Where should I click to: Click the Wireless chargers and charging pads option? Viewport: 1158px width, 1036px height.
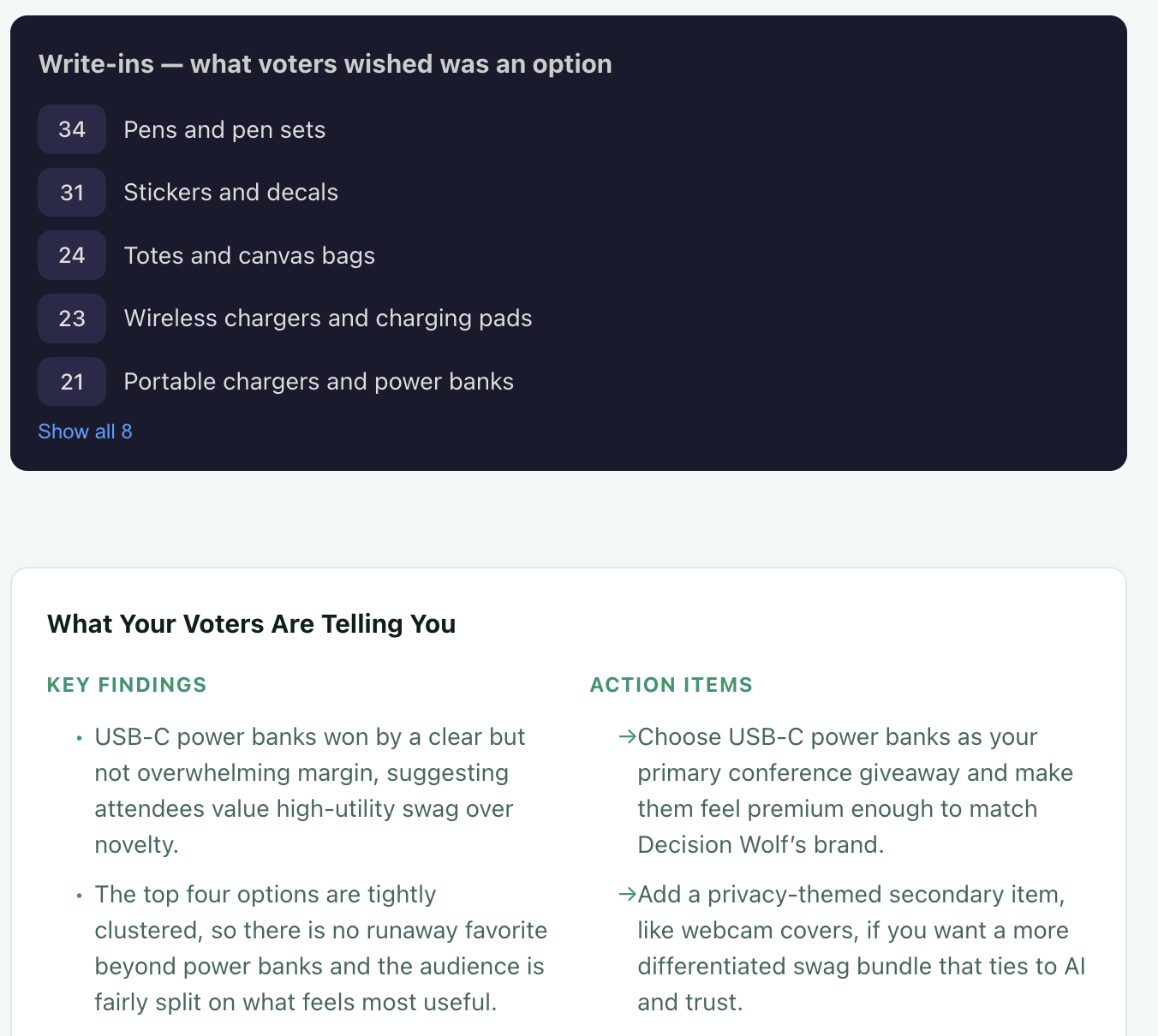coord(328,318)
